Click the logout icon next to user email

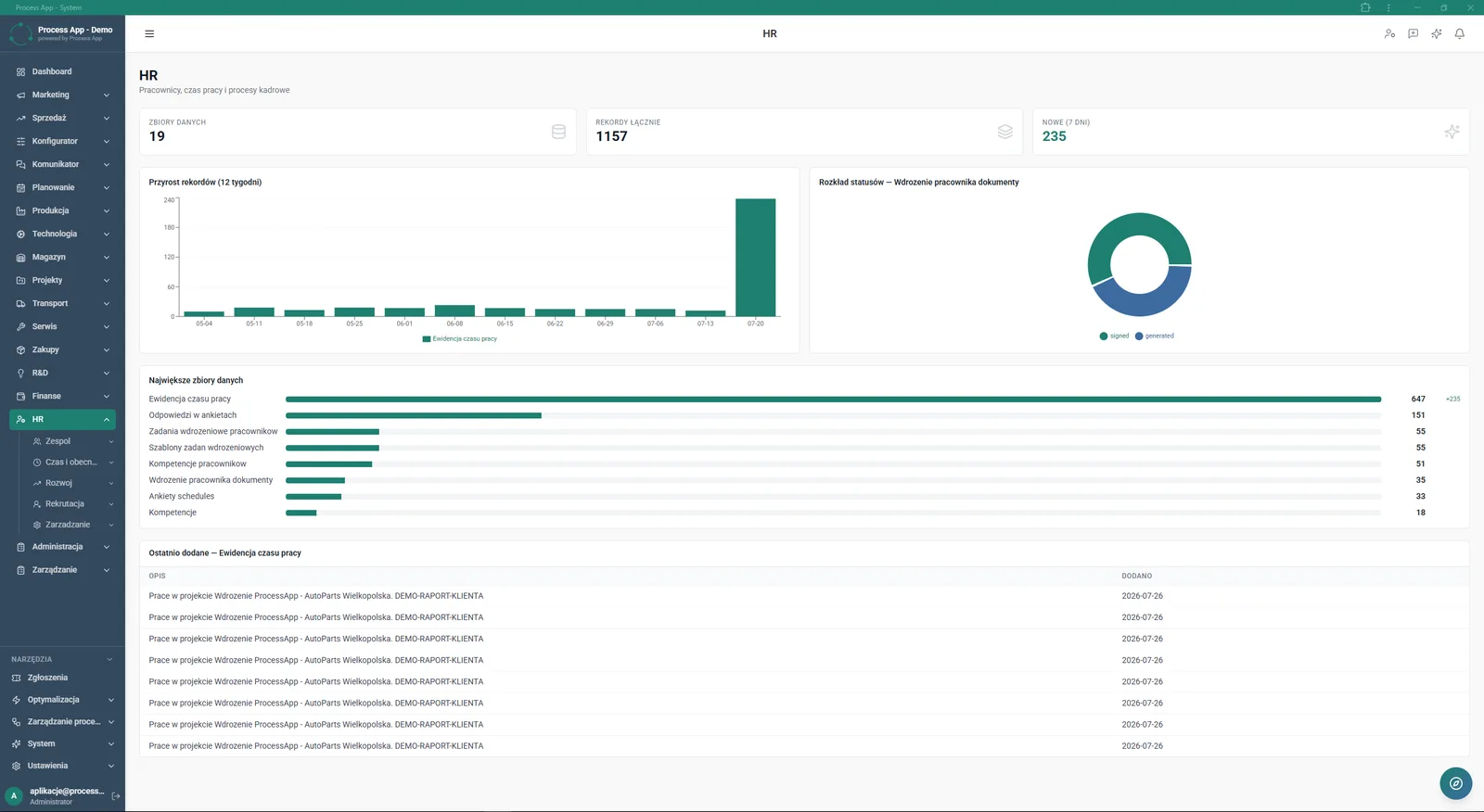(x=116, y=796)
